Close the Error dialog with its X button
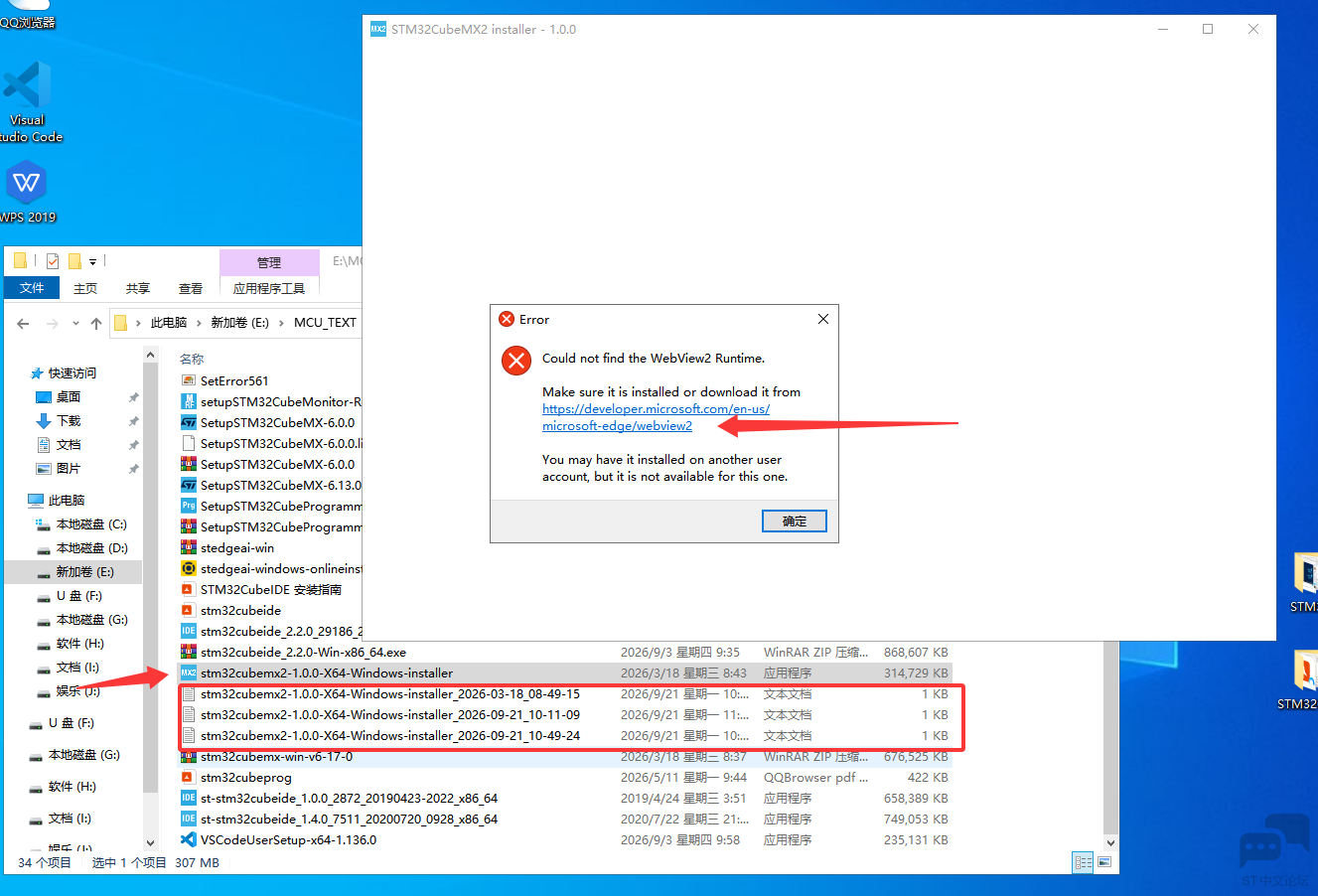The height and width of the screenshot is (896, 1318). click(822, 319)
